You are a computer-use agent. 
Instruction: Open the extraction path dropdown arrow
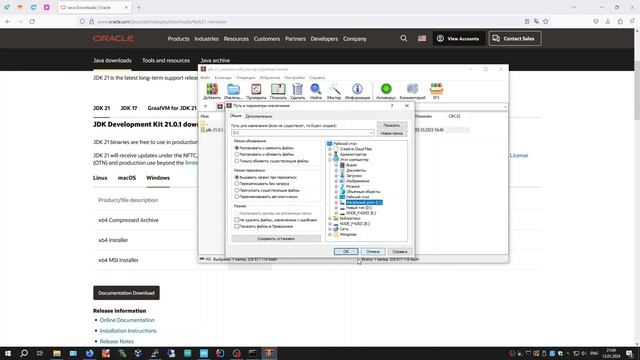[371, 133]
